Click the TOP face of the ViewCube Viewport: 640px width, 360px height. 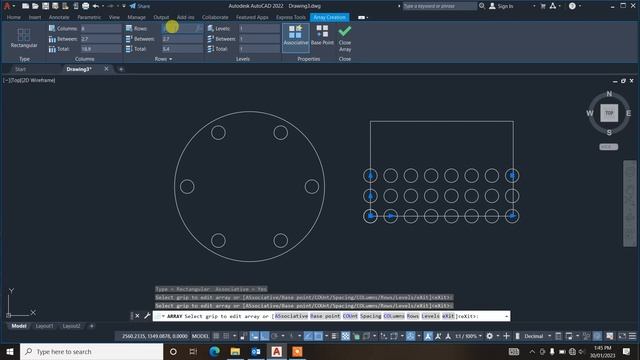[x=609, y=113]
